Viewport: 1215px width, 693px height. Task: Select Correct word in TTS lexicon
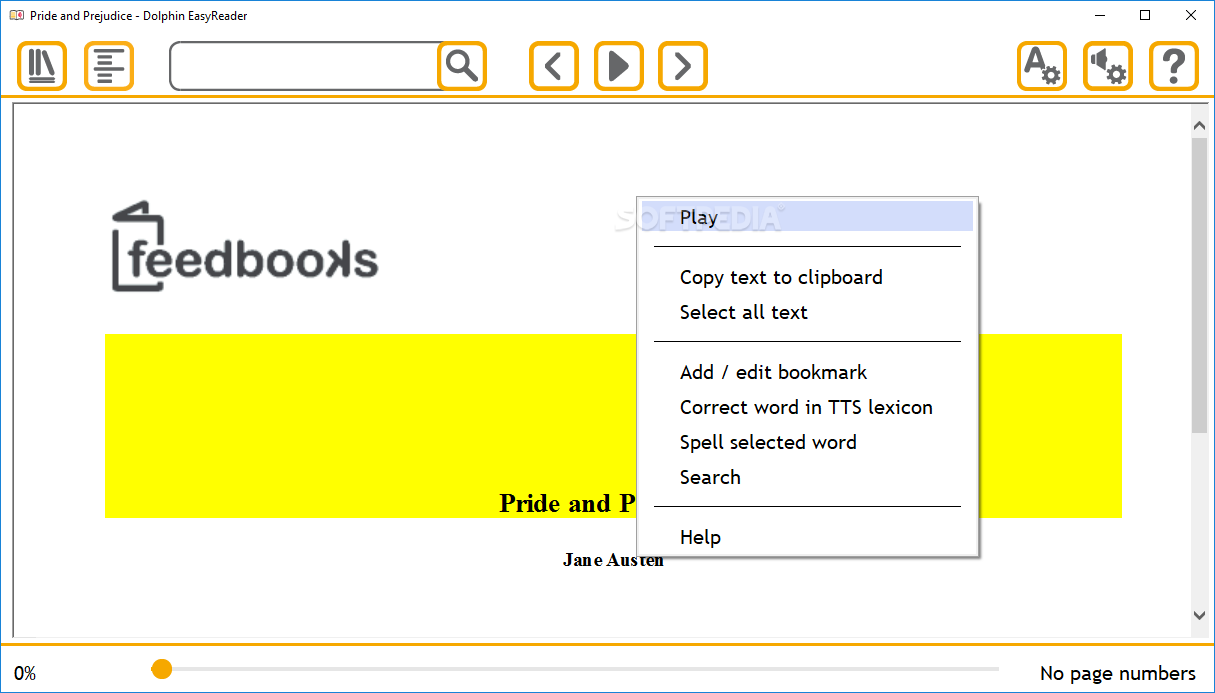click(807, 407)
